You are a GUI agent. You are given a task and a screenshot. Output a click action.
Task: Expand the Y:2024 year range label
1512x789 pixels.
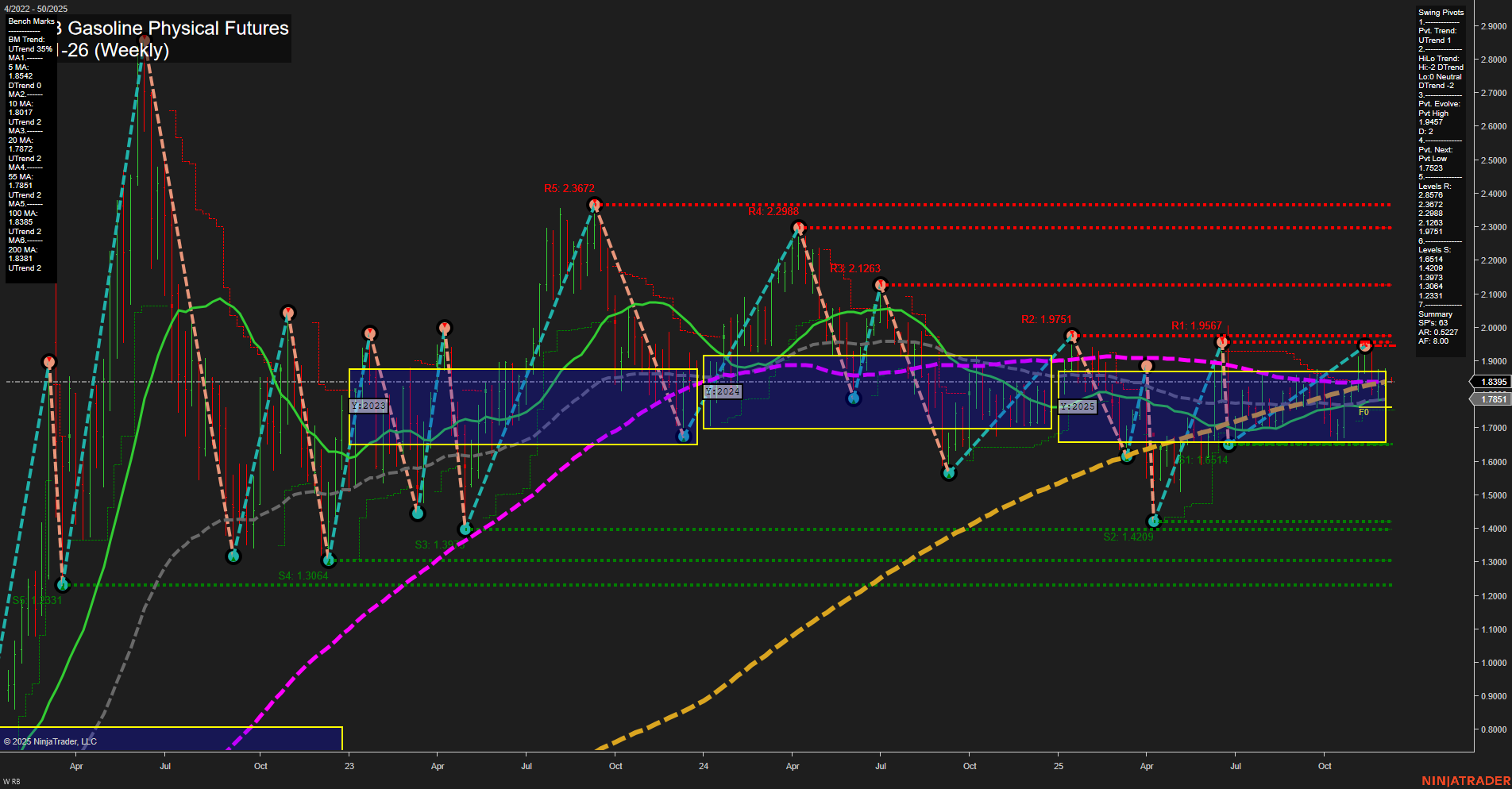tap(723, 391)
